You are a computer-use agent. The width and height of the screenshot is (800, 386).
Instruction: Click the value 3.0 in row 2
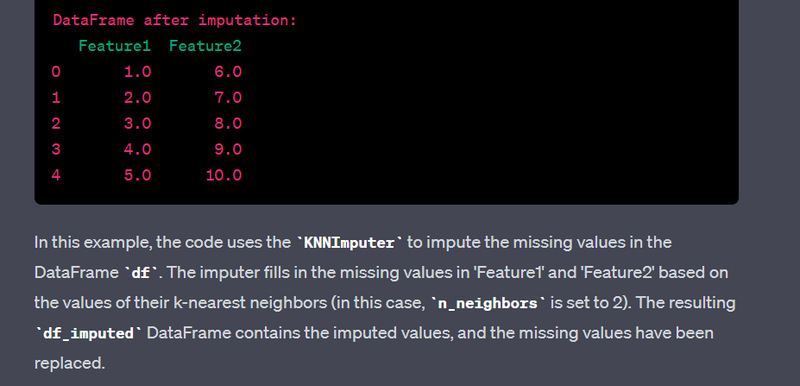pyautogui.click(x=138, y=124)
